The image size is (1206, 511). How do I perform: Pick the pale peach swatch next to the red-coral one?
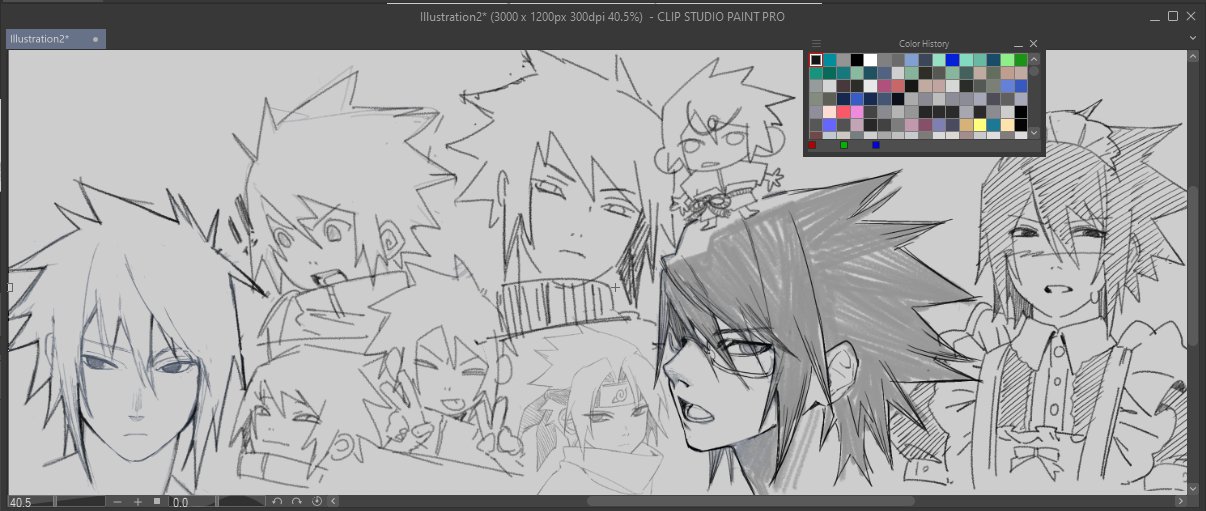[x=829, y=112]
